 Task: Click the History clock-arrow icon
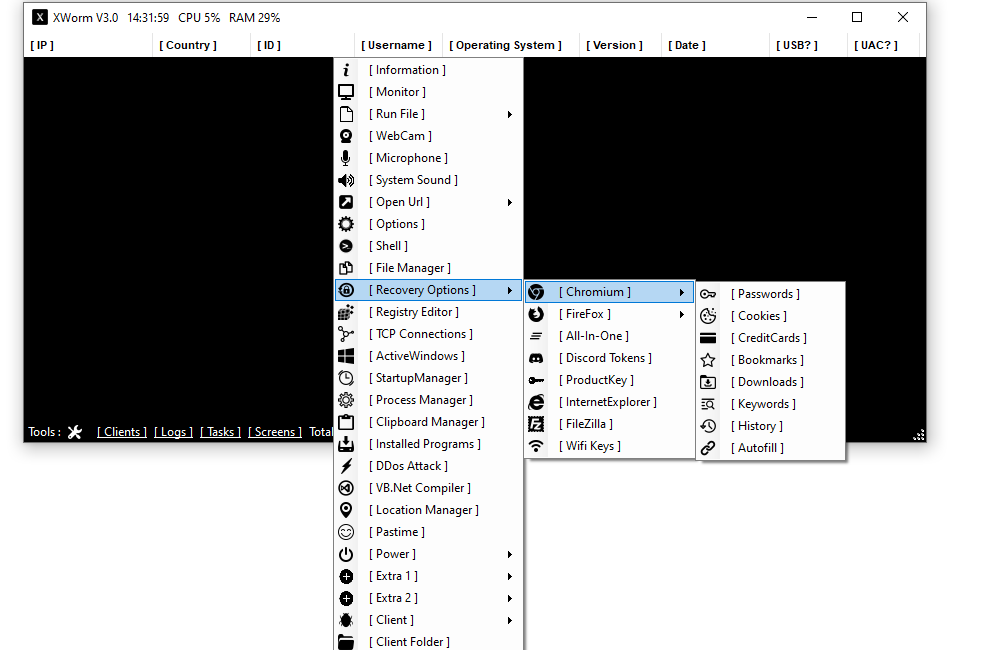click(x=708, y=426)
